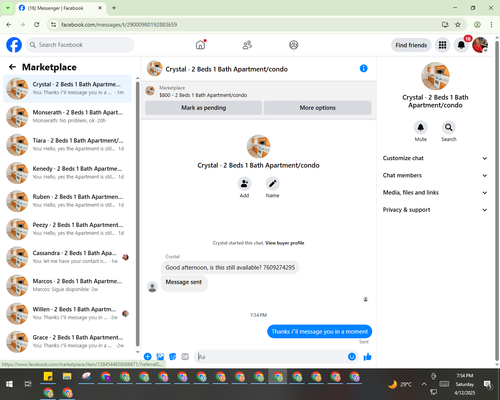Open View buyer profile link
This screenshot has width=500, height=400.
click(x=285, y=243)
